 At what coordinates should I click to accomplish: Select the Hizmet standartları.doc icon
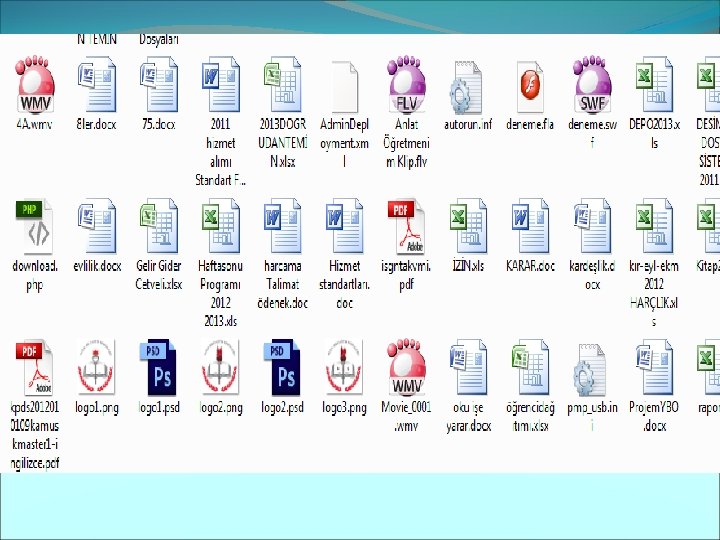tap(344, 226)
